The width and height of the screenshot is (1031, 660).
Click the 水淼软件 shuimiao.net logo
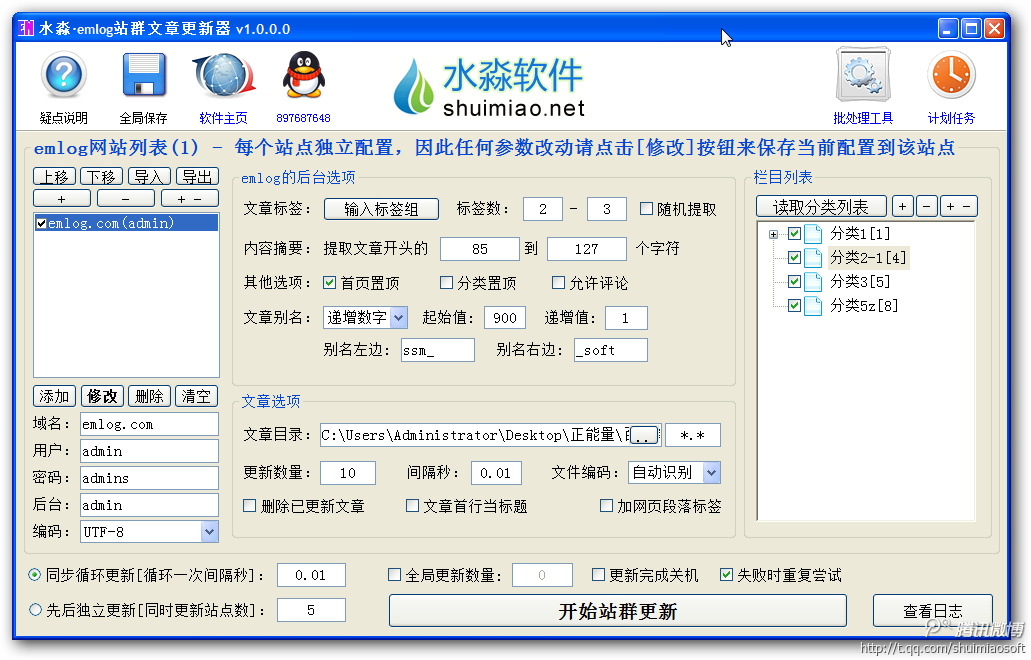coord(489,87)
